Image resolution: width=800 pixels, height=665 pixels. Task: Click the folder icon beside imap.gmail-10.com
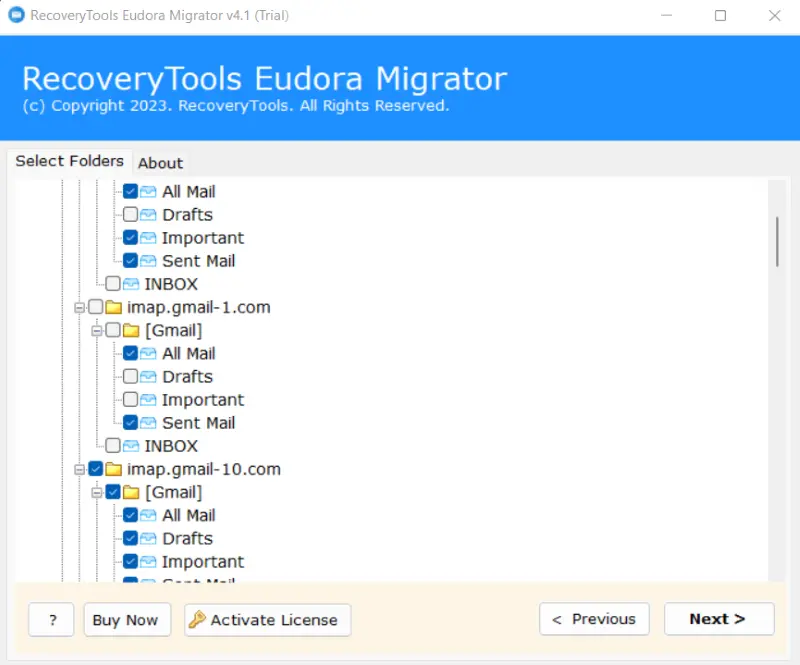click(113, 469)
